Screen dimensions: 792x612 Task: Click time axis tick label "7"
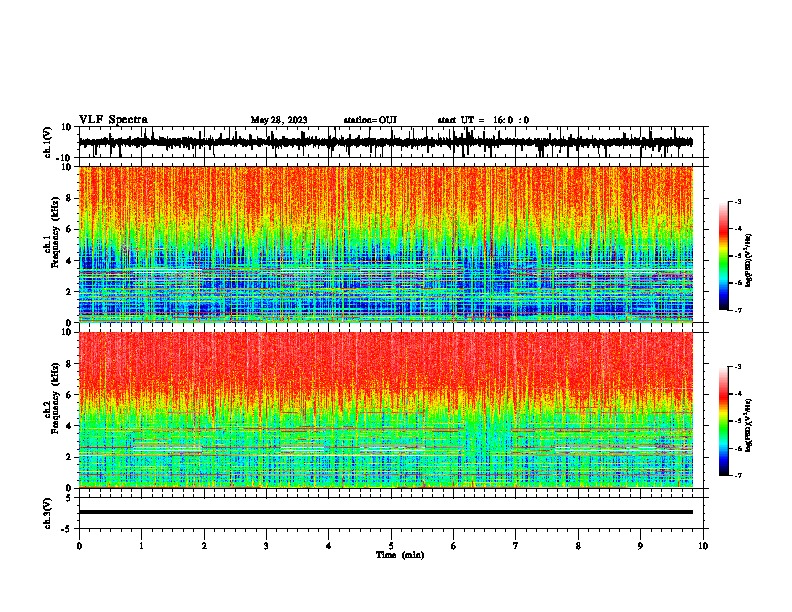516,545
